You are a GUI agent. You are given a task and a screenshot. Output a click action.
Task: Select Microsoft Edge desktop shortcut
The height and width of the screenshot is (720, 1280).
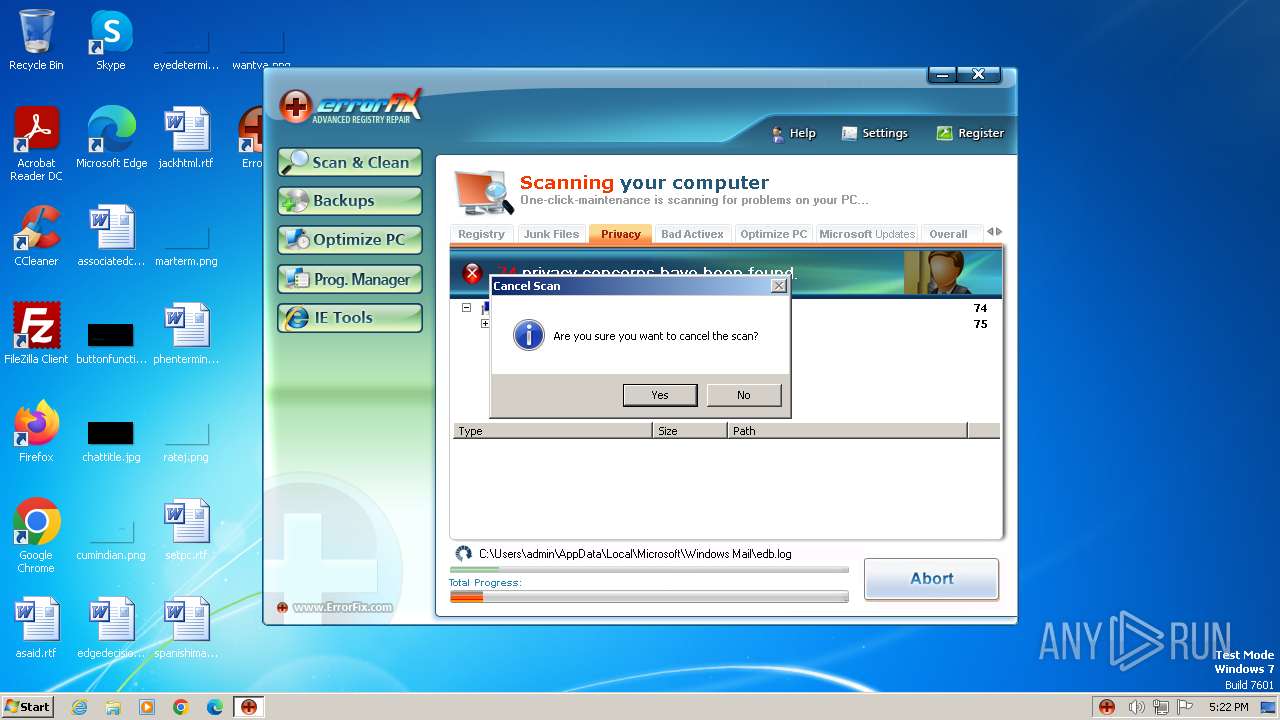[111, 138]
